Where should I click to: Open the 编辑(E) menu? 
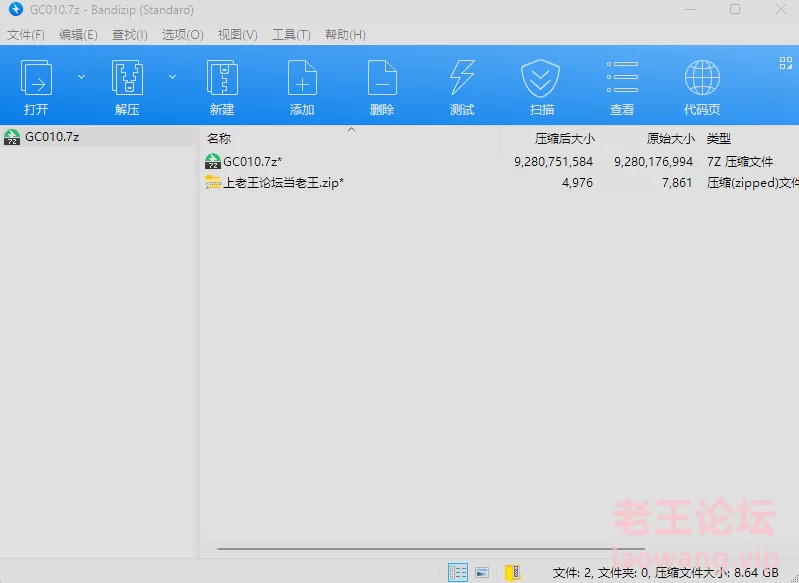78,35
